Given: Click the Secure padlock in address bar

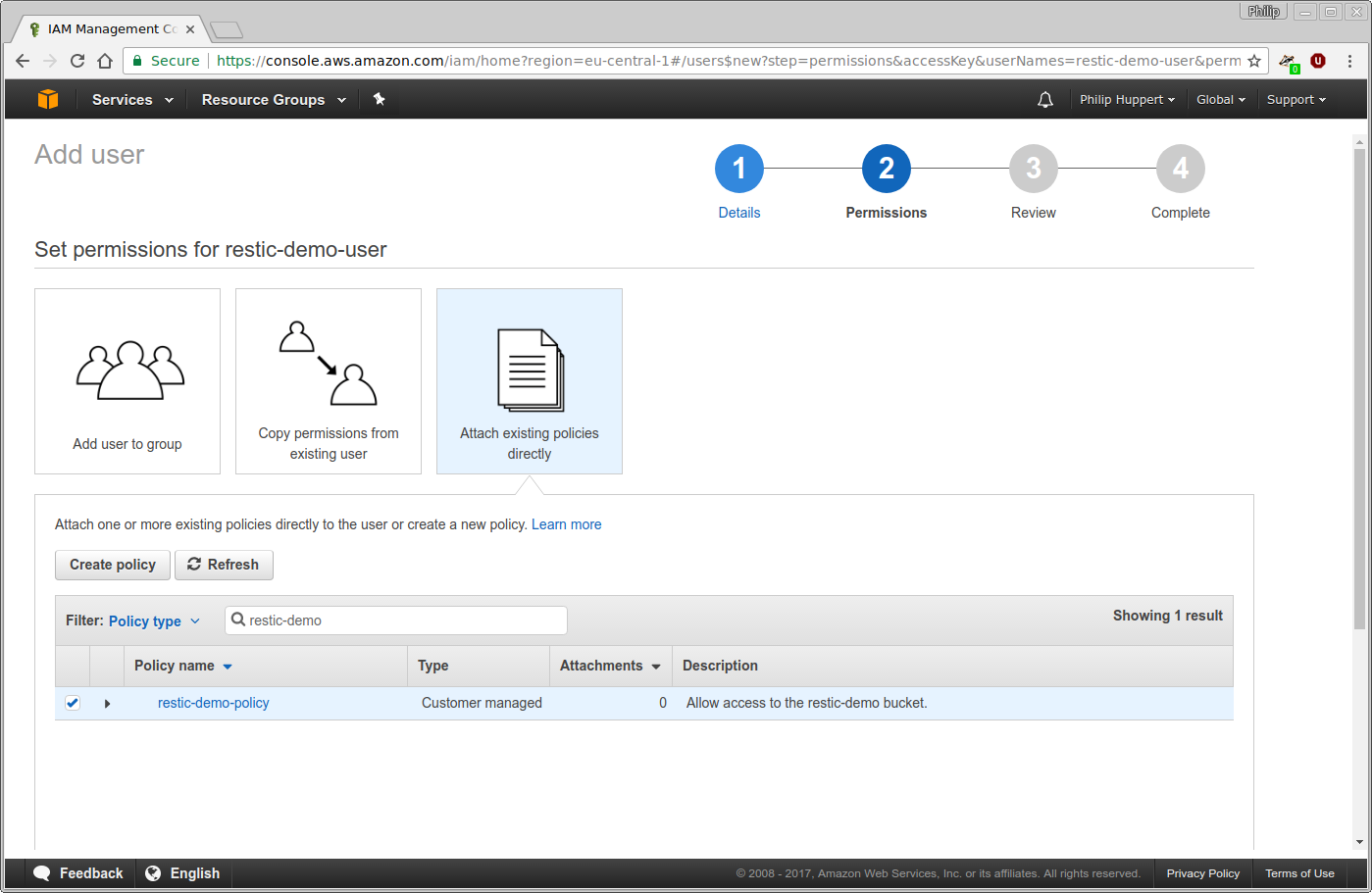Looking at the screenshot, I should [x=137, y=60].
